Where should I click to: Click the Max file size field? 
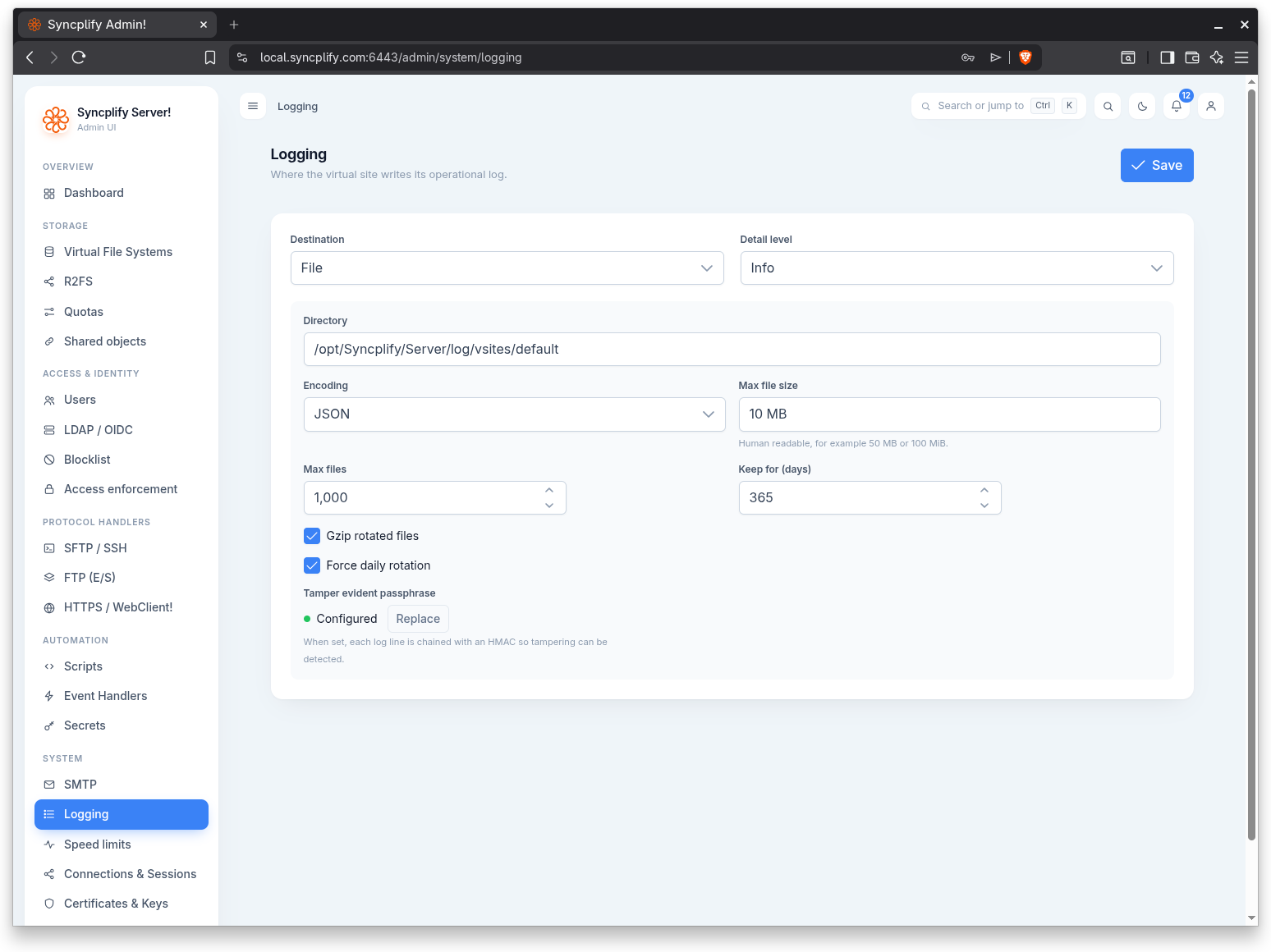point(949,414)
